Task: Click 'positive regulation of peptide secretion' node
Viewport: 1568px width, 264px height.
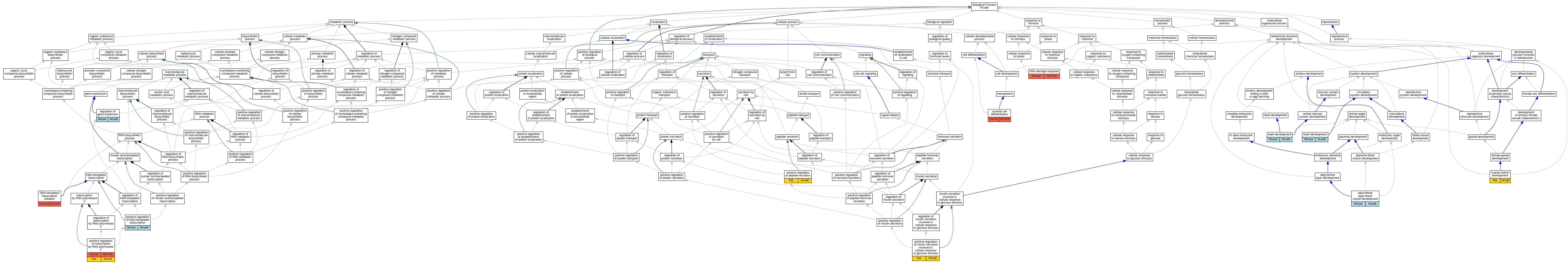Action: point(798,176)
